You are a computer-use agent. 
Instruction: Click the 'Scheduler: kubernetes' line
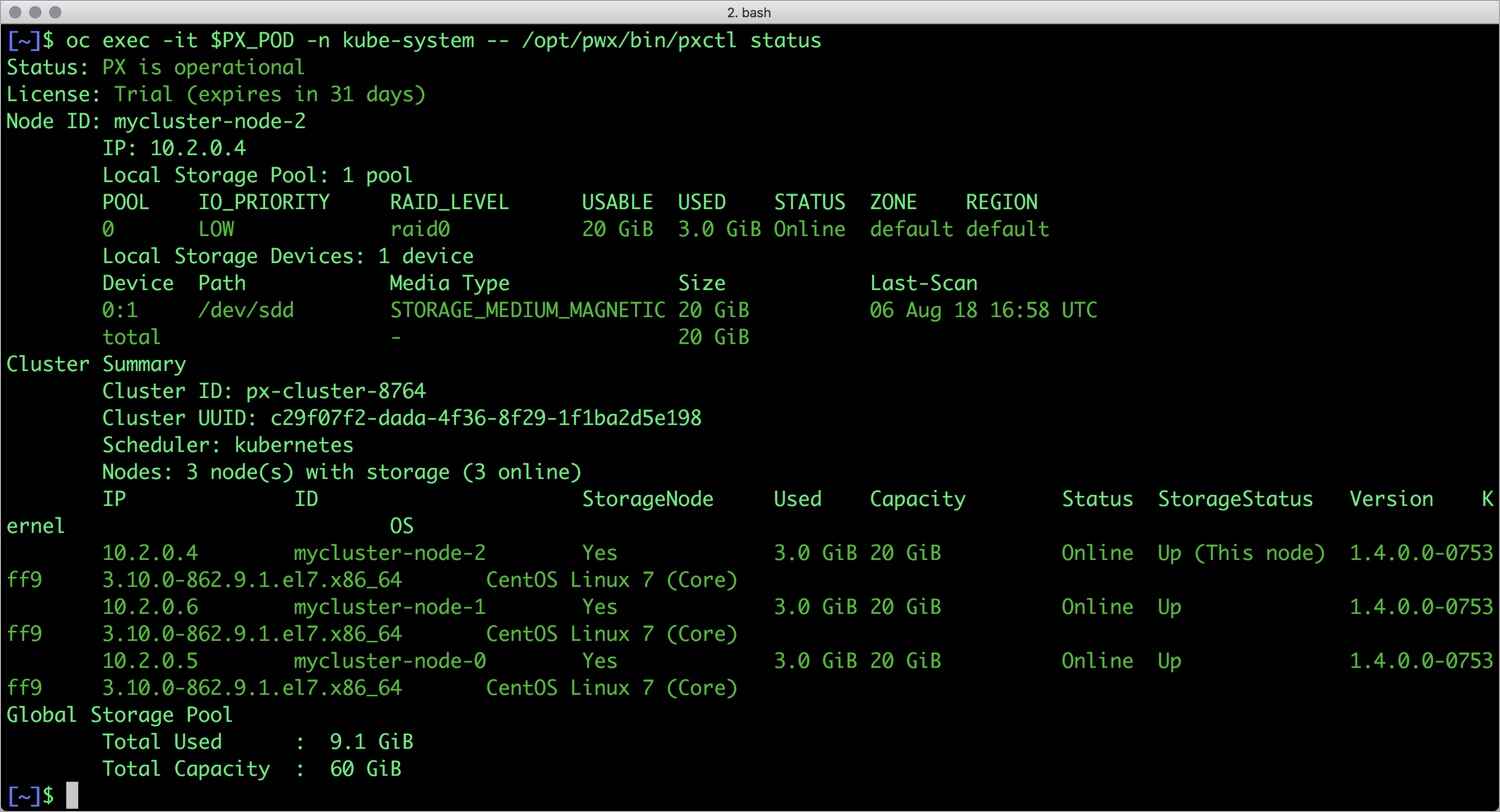(x=227, y=445)
